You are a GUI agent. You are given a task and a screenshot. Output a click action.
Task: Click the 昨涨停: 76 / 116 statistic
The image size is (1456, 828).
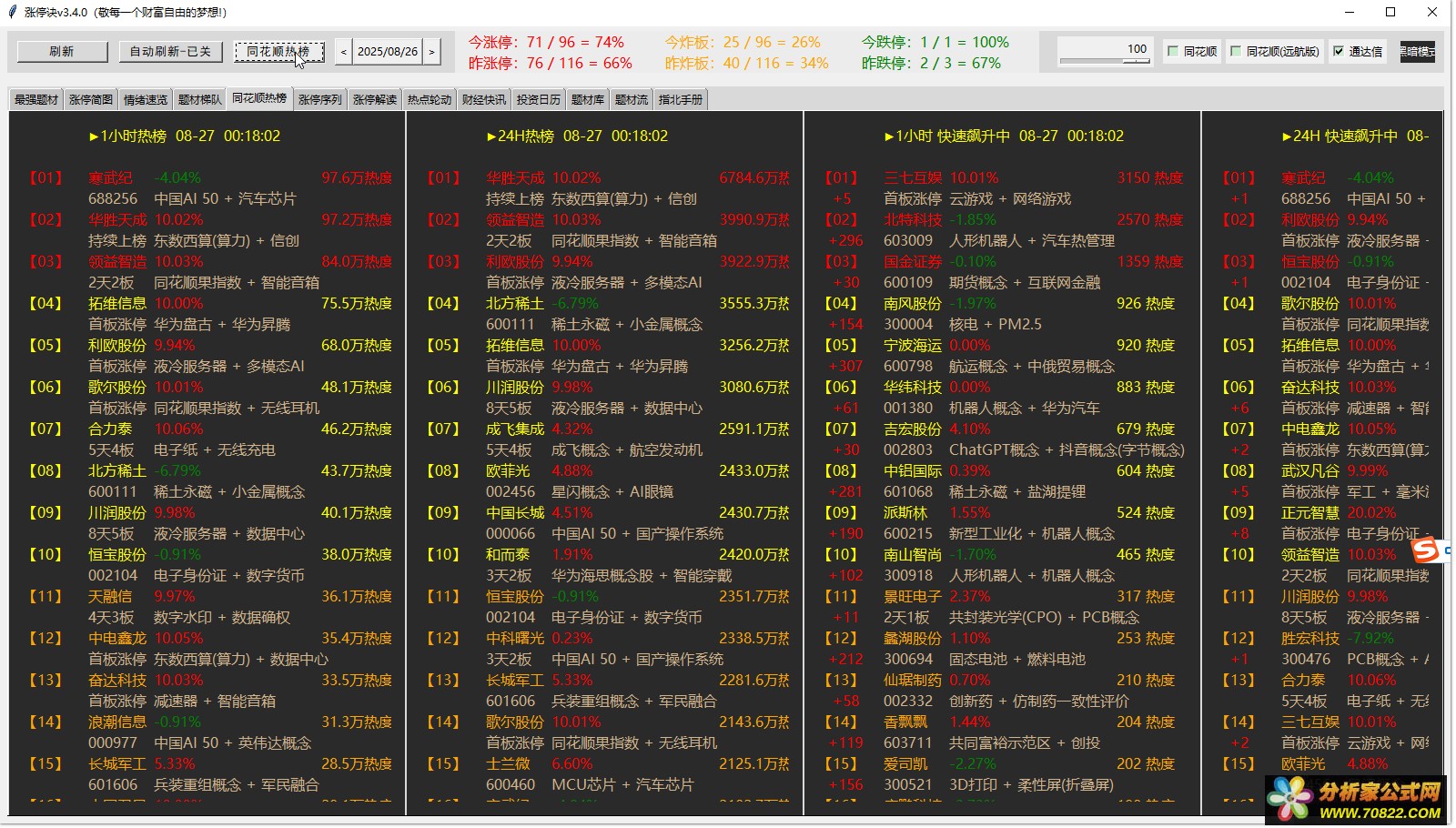[550, 64]
